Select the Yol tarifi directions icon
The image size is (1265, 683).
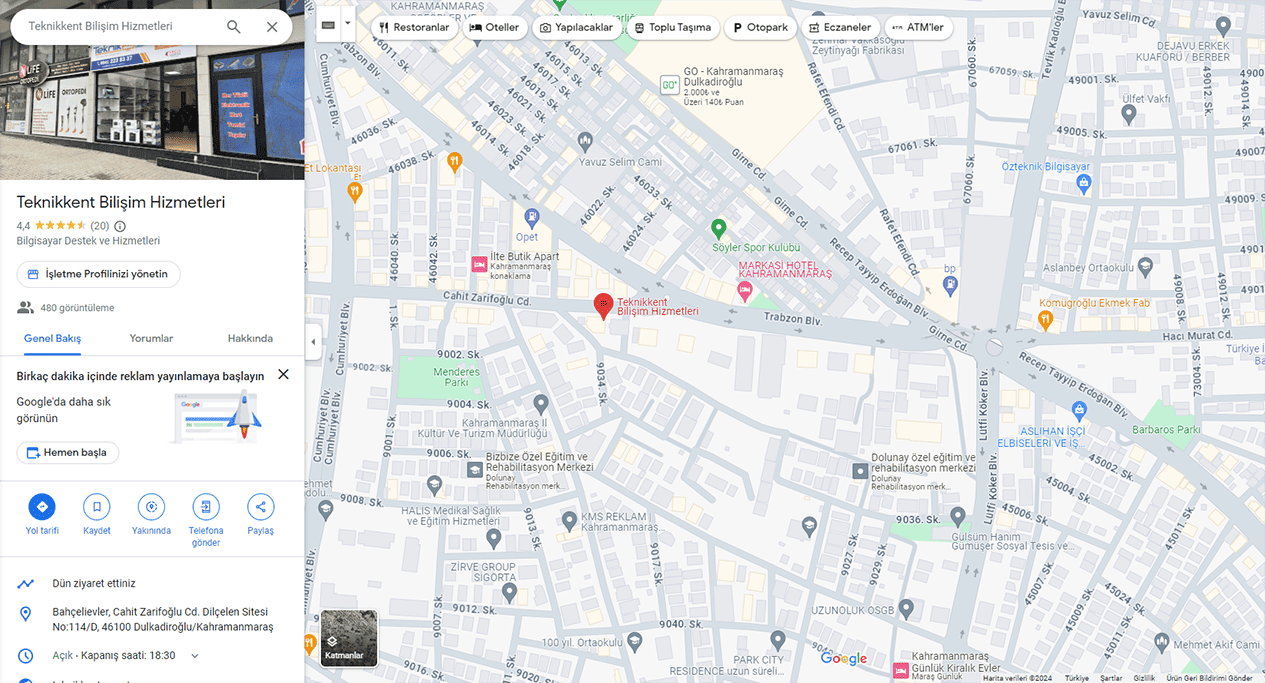click(42, 507)
